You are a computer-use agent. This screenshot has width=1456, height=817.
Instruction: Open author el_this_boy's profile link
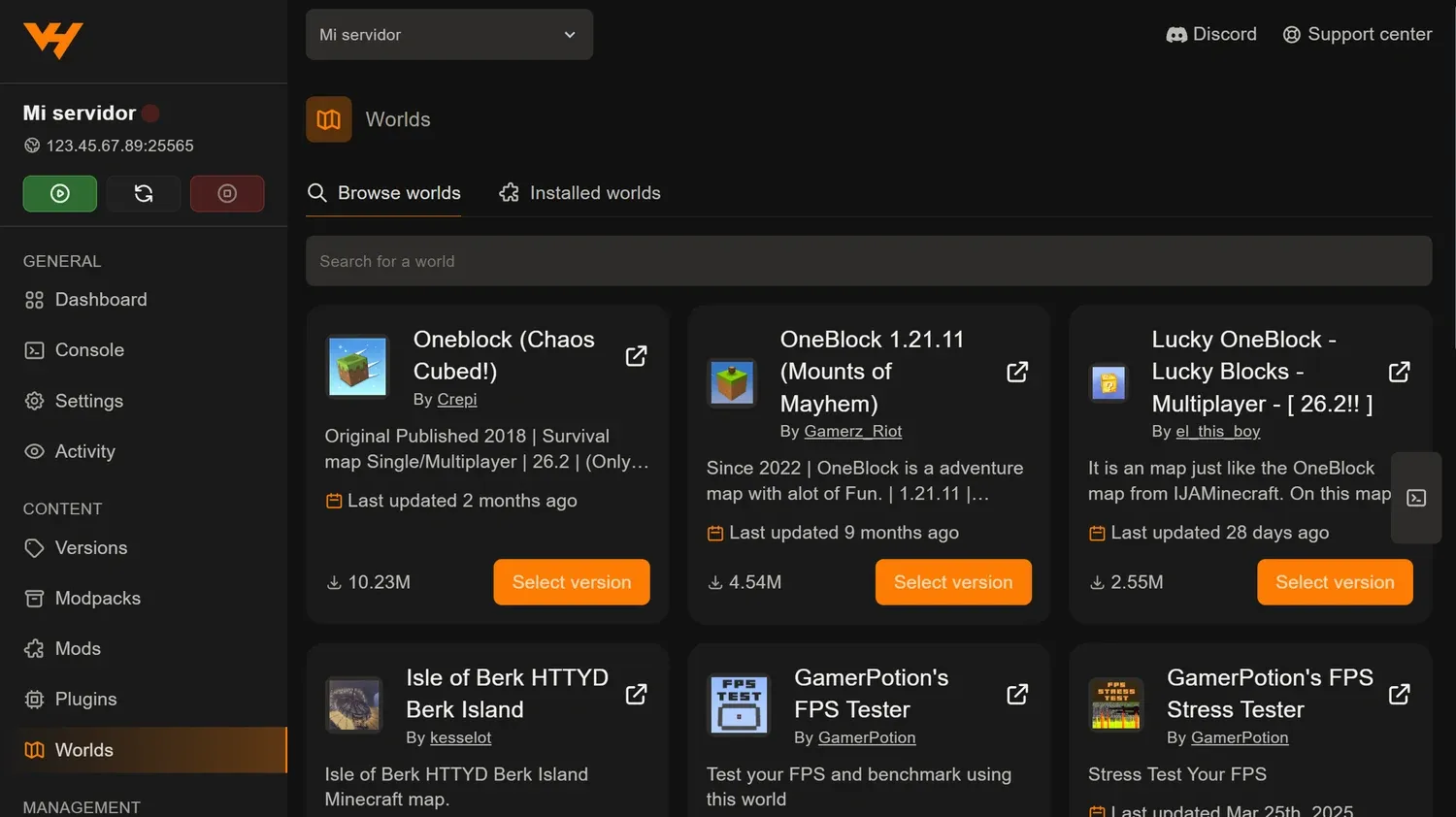coord(1218,432)
